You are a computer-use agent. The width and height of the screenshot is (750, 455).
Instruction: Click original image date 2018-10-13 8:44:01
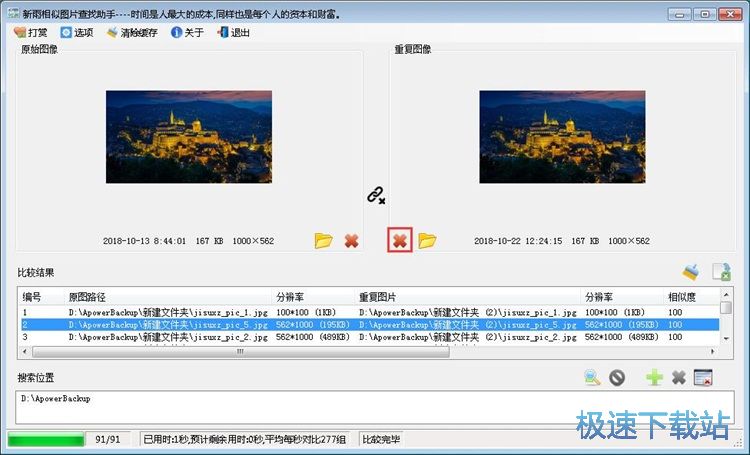(x=144, y=241)
